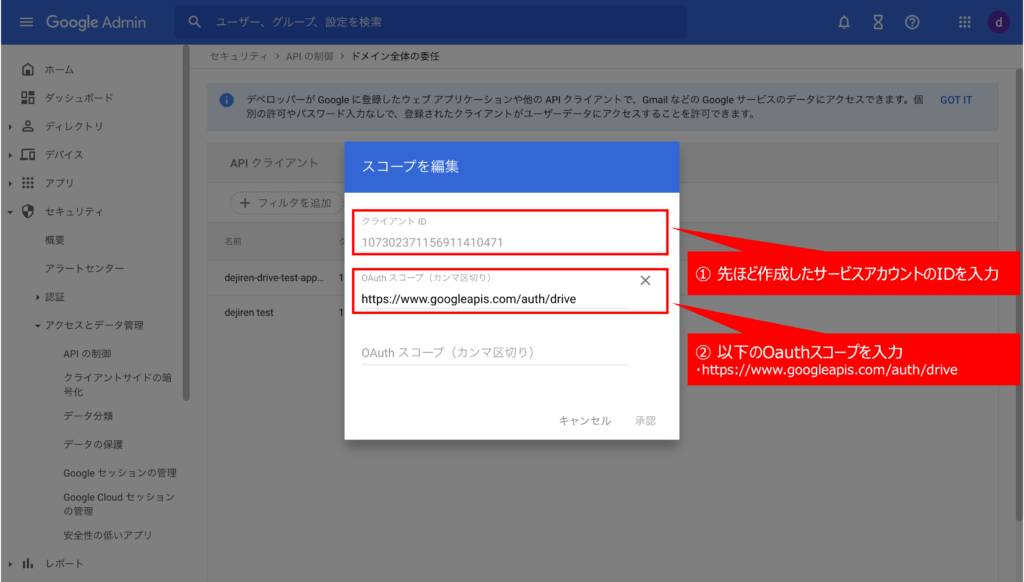The image size is (1024, 582).
Task: Expand the アプリ section arrow
Action: 10,184
